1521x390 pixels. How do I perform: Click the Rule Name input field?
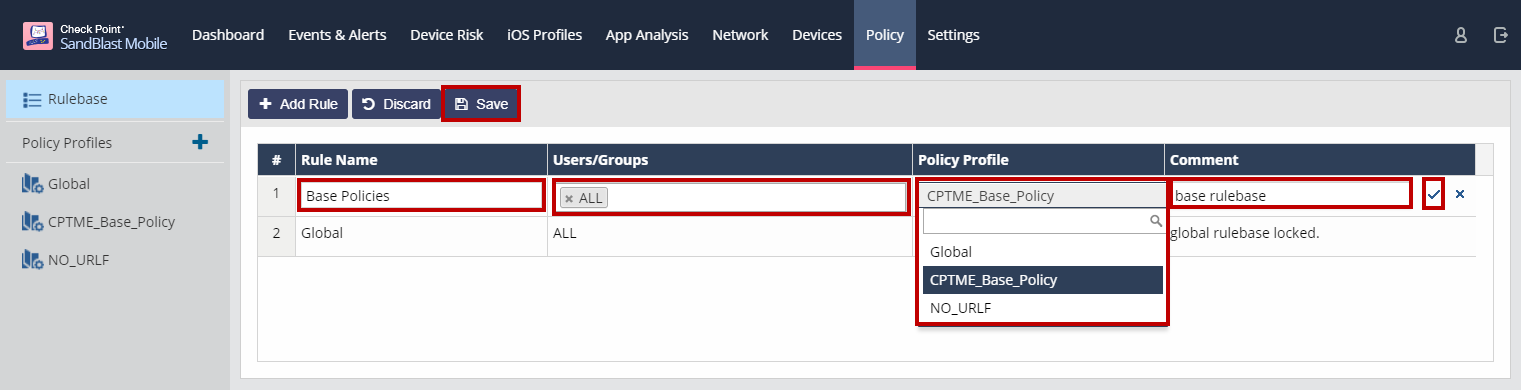coord(421,195)
